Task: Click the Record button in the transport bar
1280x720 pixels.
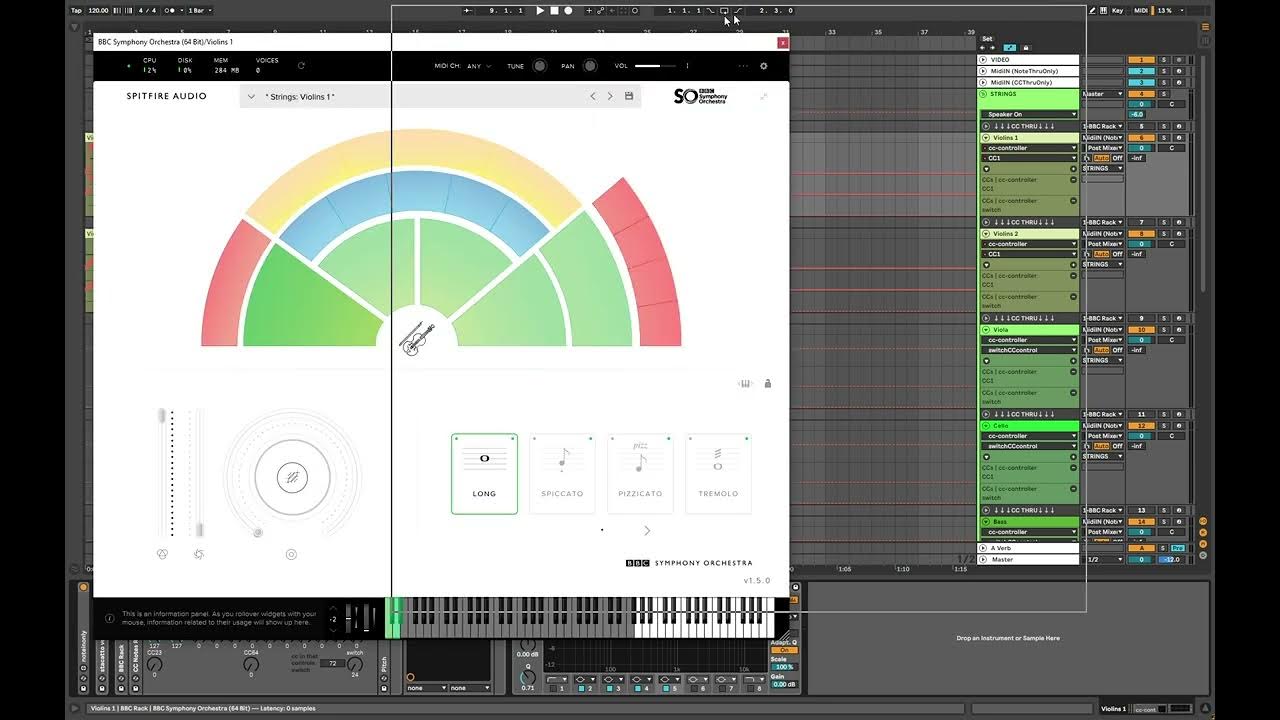Action: coord(568,10)
